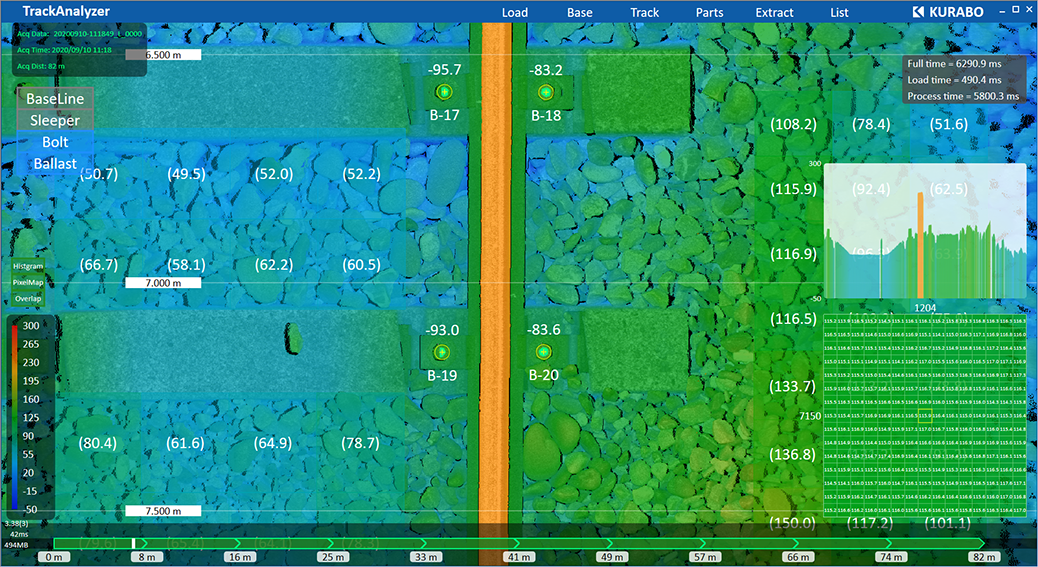Image resolution: width=1038 pixels, height=567 pixels.
Task: Click the Full time readout
Action: point(954,64)
